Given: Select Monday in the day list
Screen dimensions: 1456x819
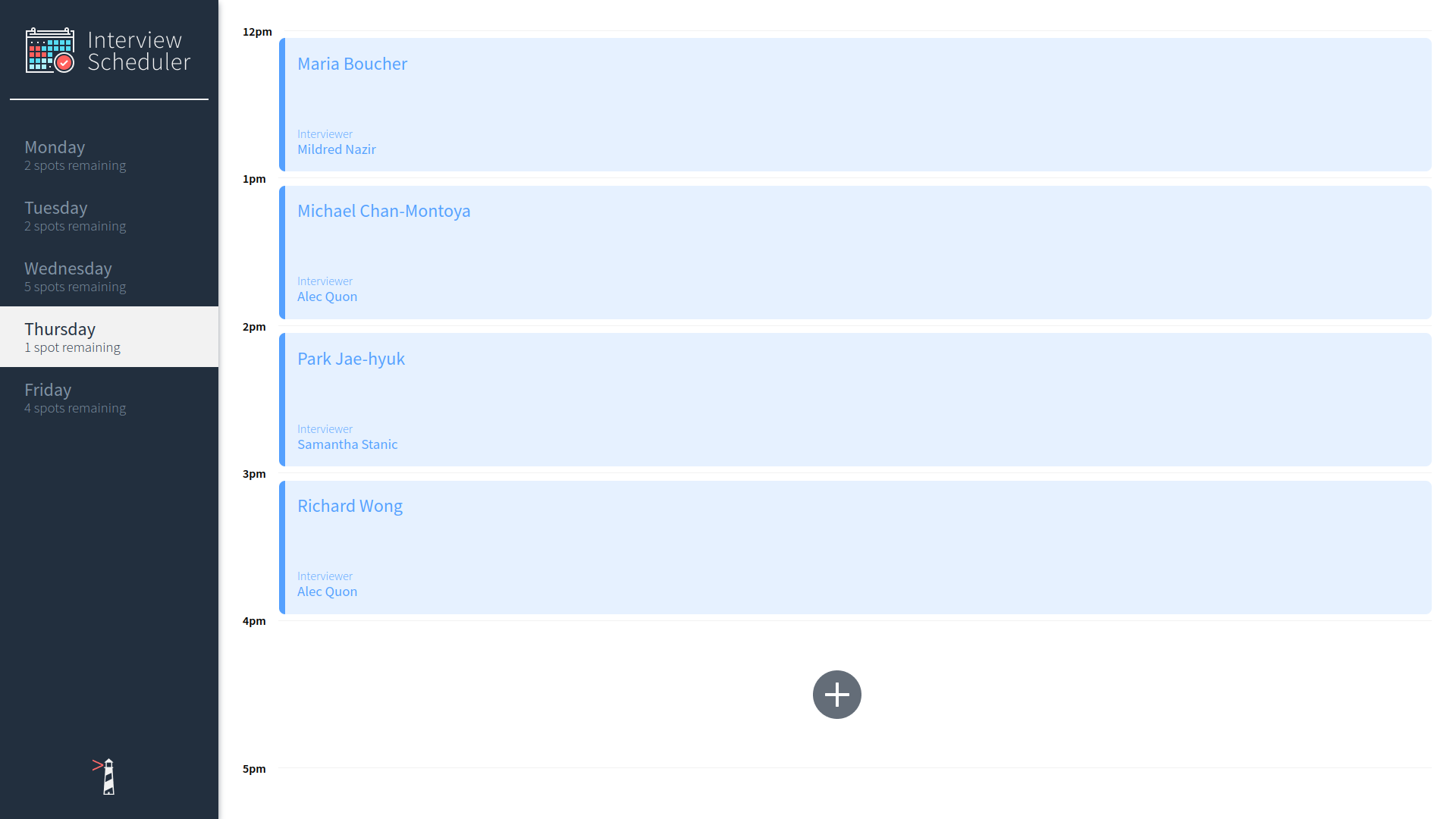Looking at the screenshot, I should pyautogui.click(x=108, y=155).
